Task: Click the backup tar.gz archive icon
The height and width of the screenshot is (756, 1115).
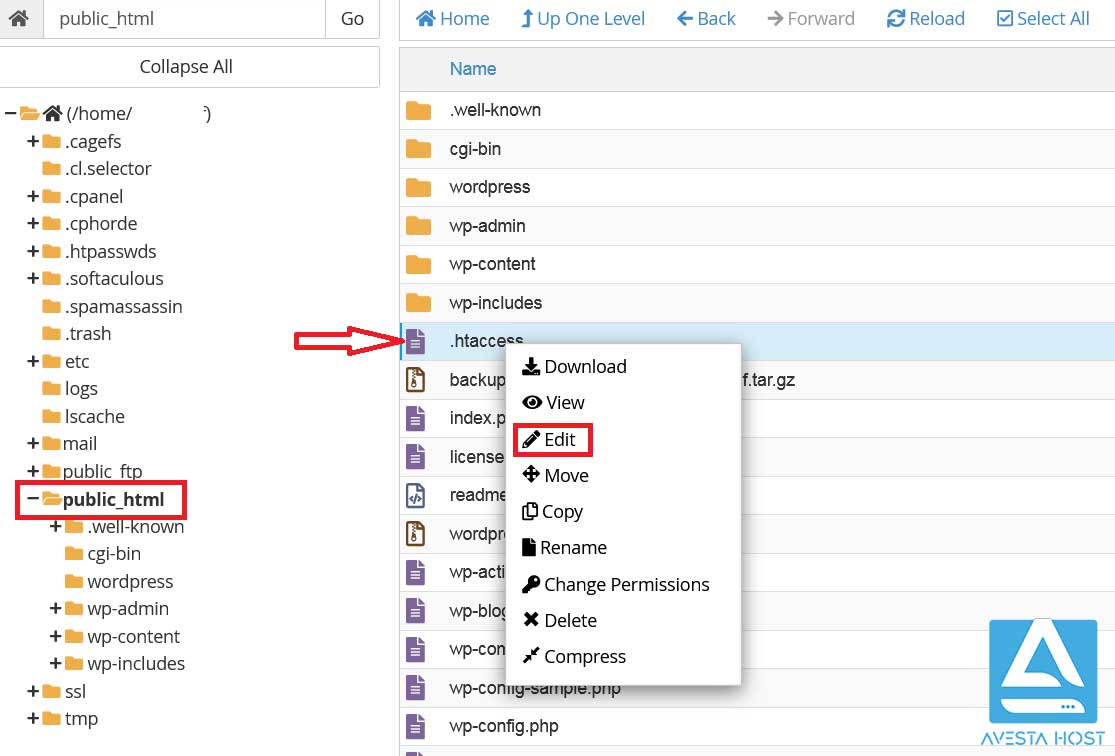Action: click(x=416, y=380)
